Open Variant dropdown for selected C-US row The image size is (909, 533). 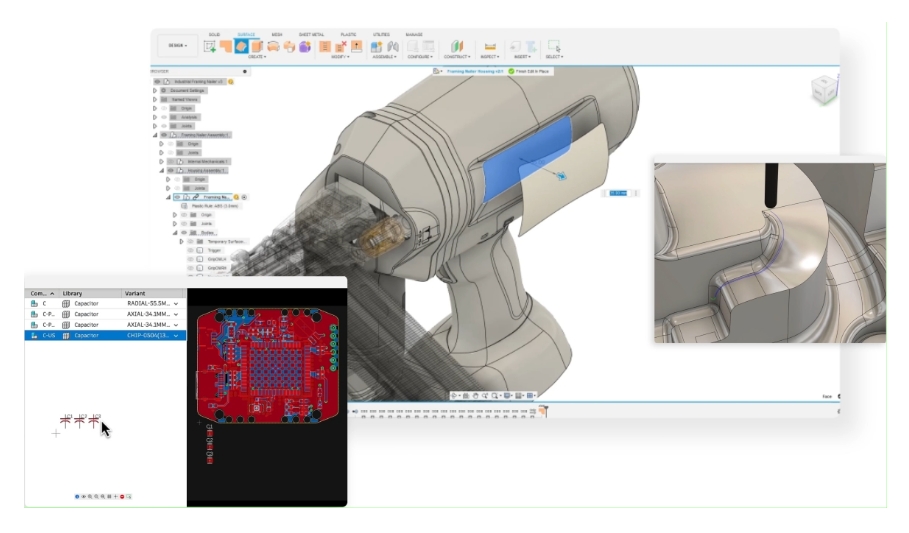[x=176, y=335]
